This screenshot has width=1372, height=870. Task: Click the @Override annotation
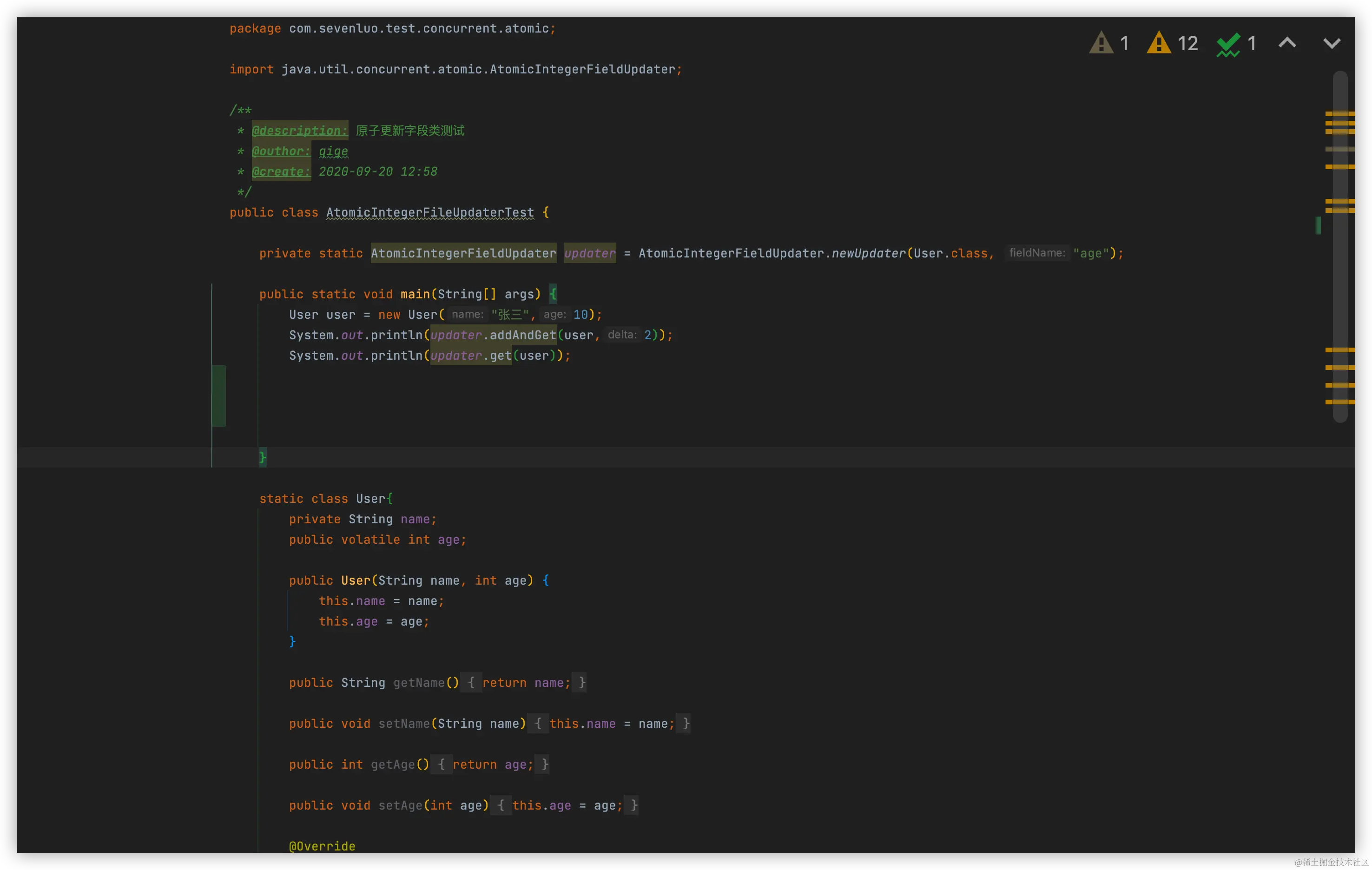pos(322,846)
